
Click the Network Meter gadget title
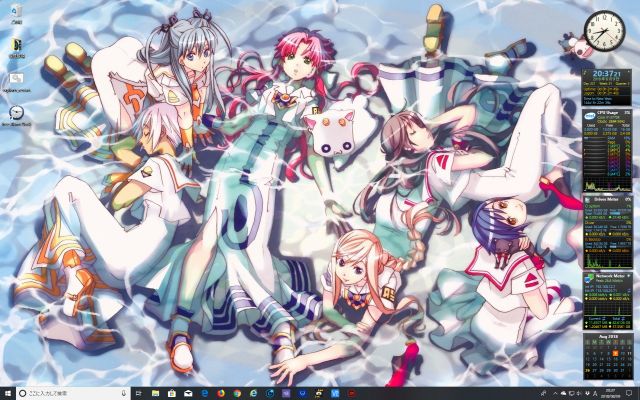[x=610, y=276]
